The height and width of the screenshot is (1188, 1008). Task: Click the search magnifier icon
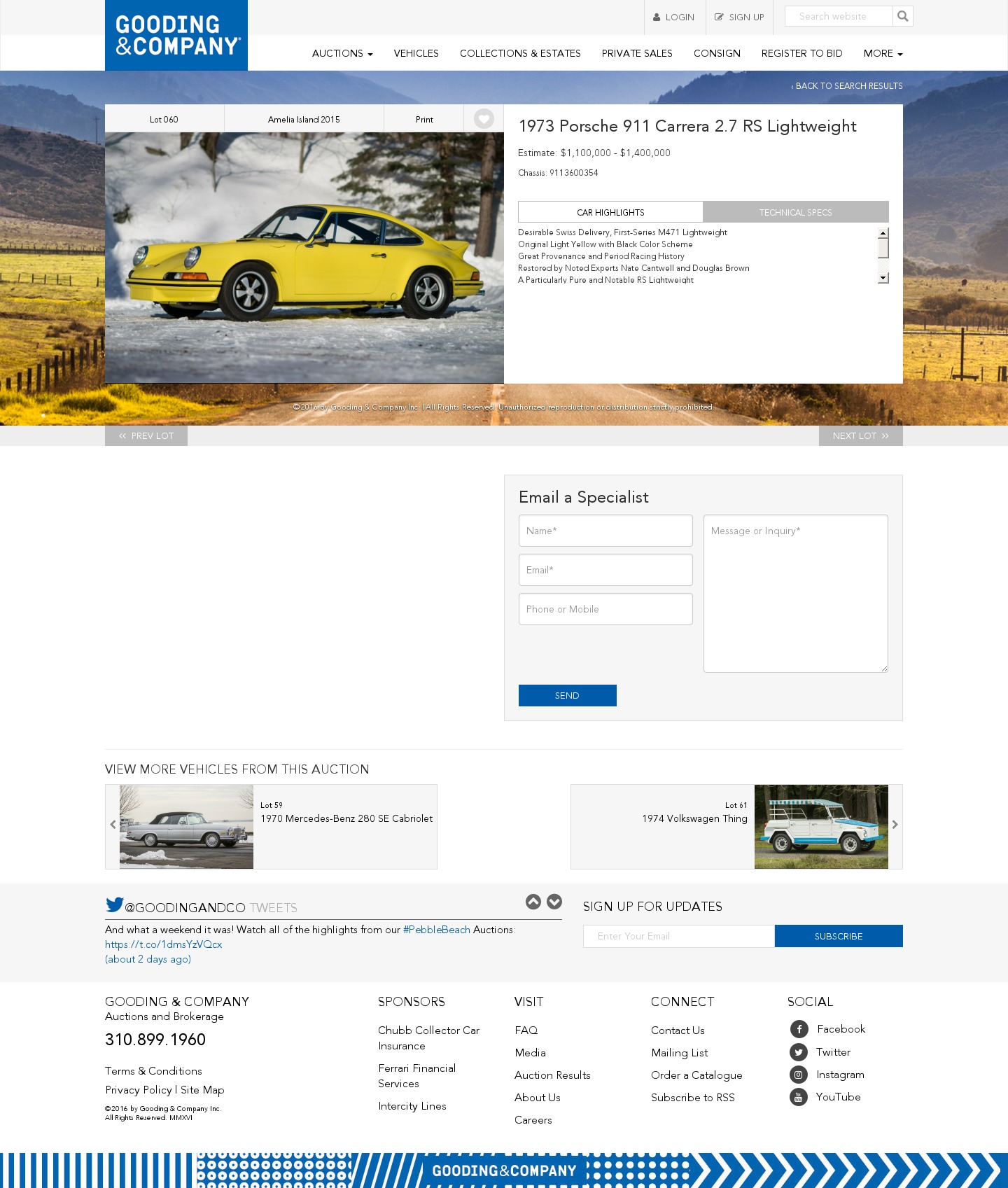[x=903, y=16]
